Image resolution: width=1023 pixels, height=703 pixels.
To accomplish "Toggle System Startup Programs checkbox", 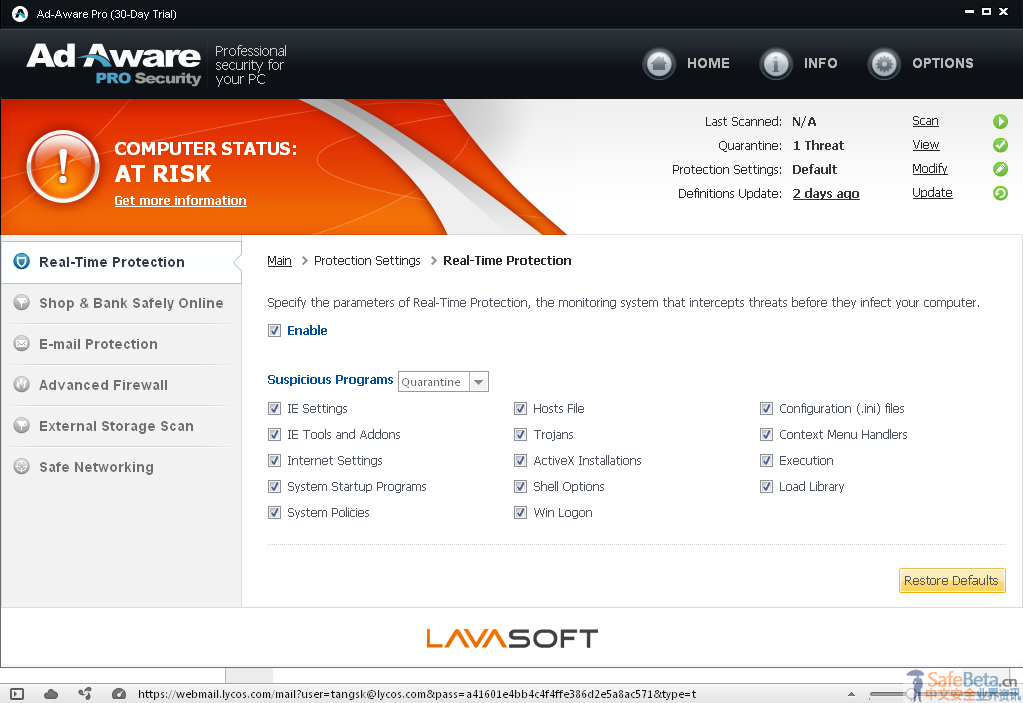I will click(275, 487).
